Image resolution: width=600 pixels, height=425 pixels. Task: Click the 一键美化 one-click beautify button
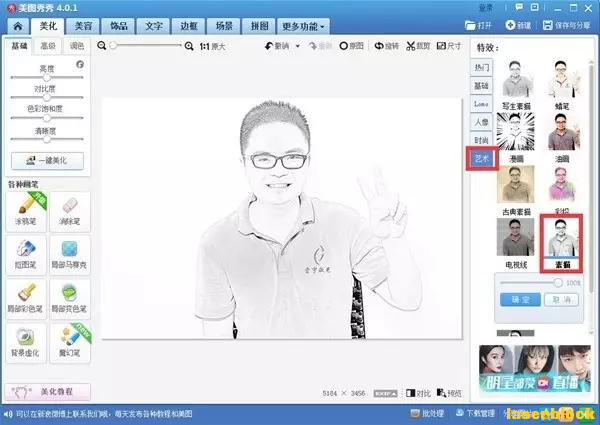tap(47, 161)
